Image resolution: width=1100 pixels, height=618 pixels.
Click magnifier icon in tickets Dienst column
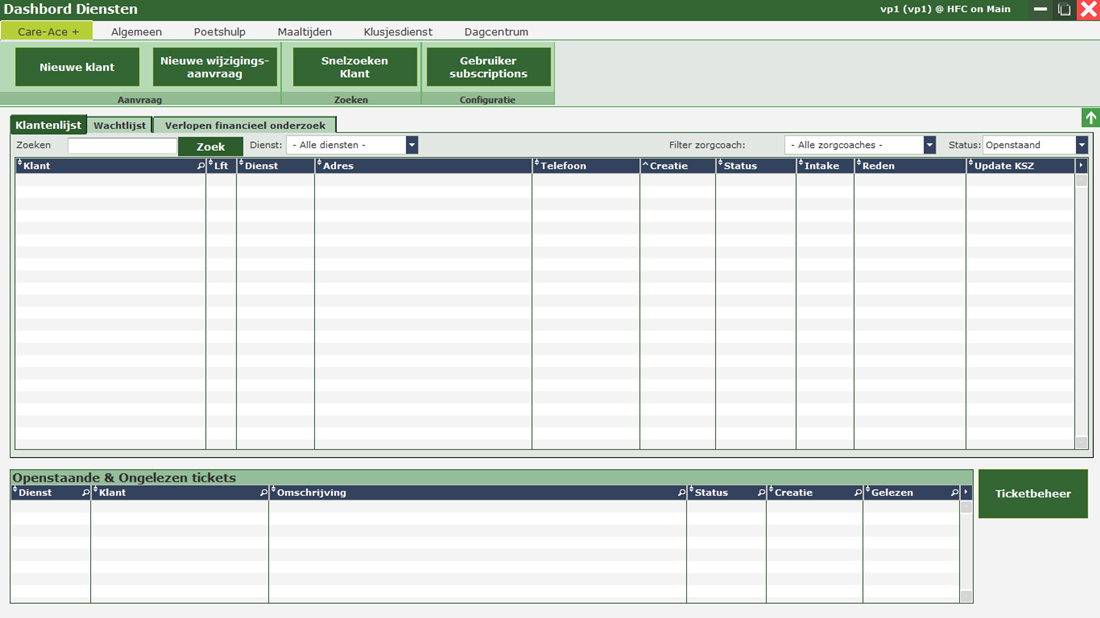(85, 493)
